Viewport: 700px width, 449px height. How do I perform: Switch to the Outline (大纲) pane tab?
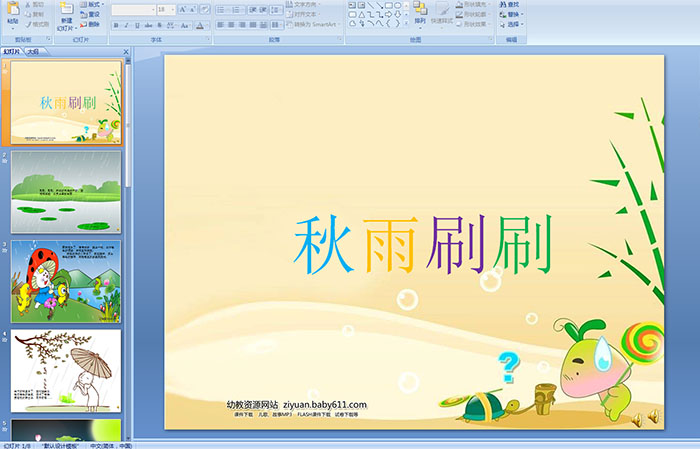[33, 52]
